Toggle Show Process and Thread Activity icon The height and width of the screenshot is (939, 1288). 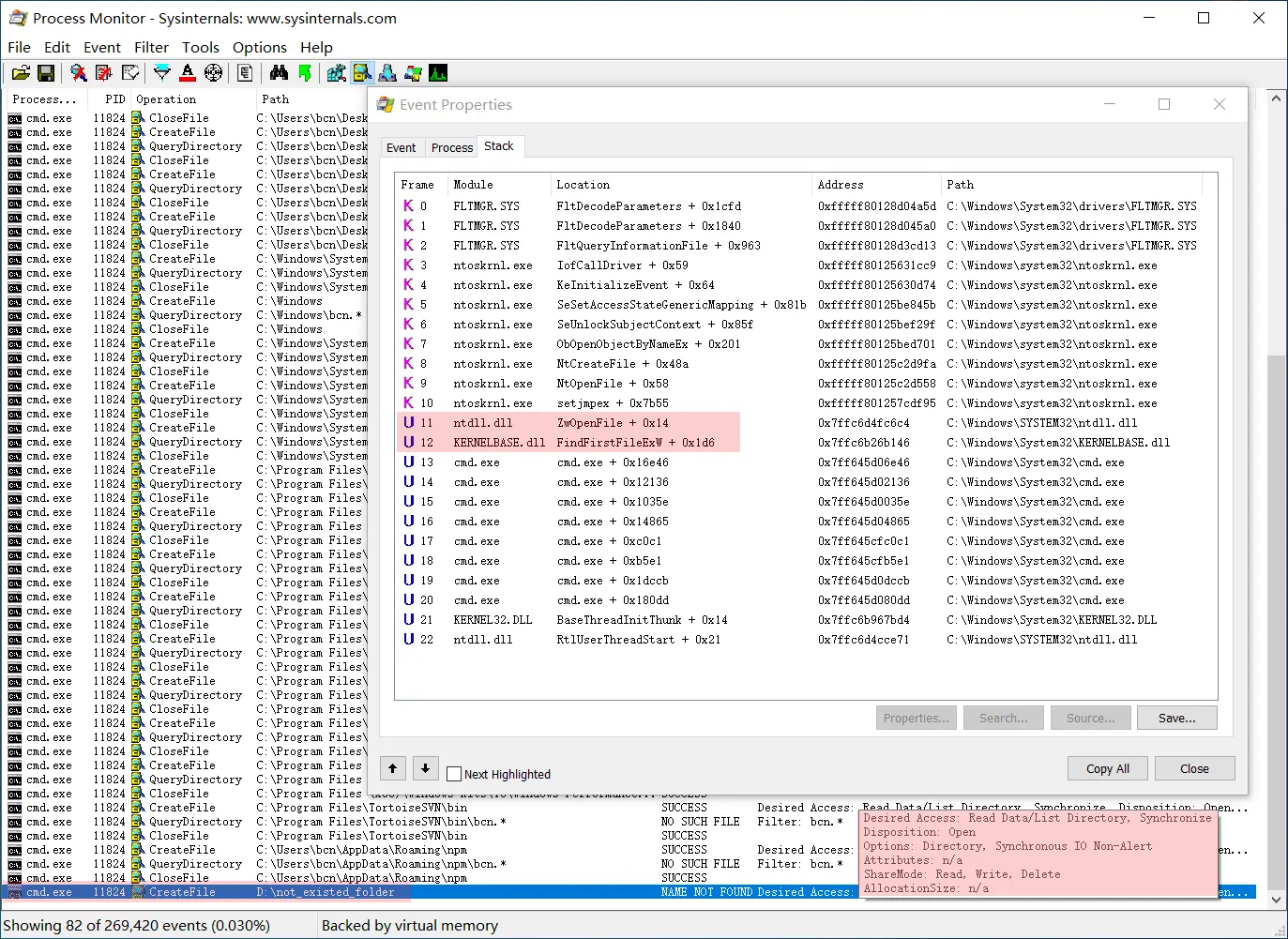[x=413, y=73]
